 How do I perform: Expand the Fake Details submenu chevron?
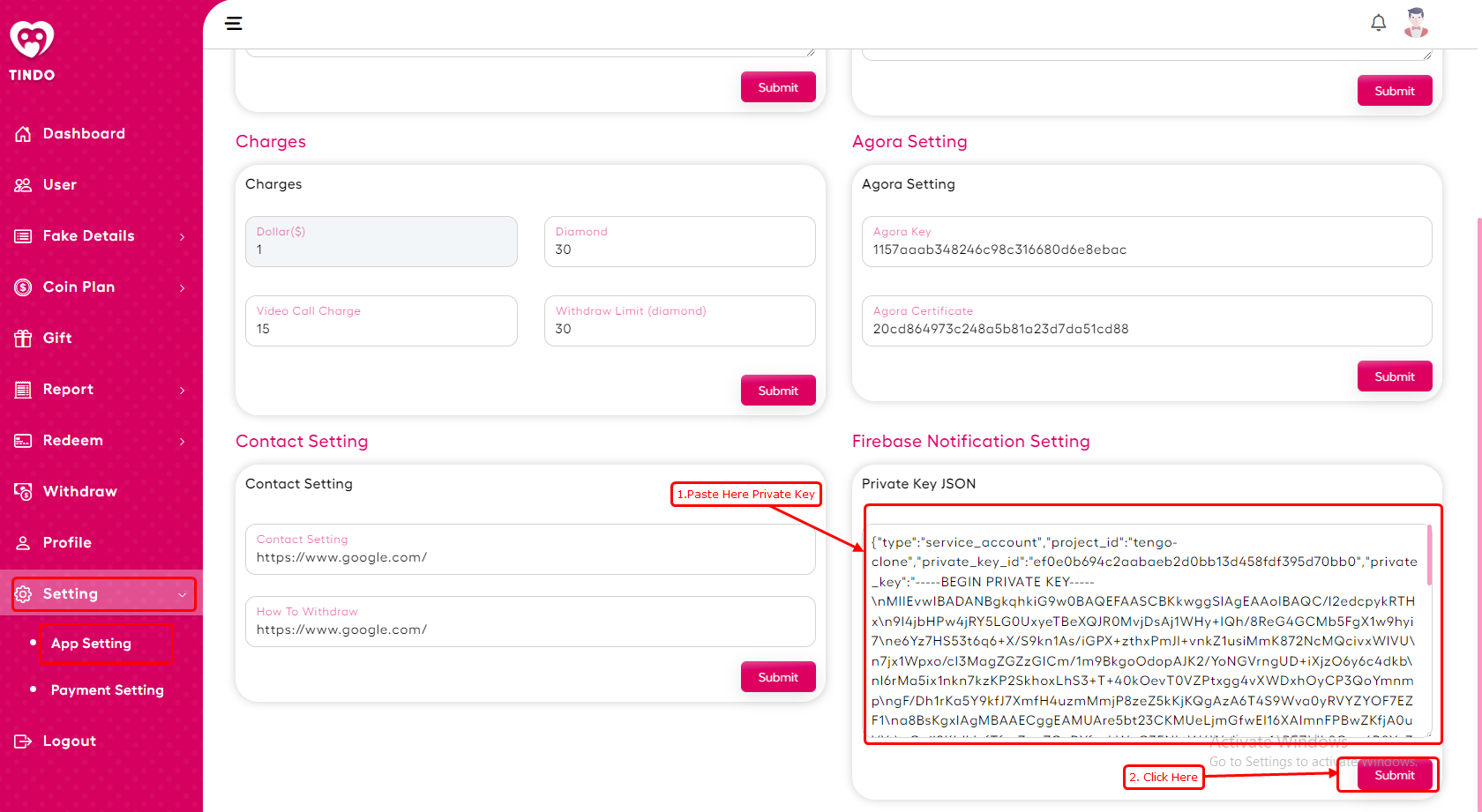[x=182, y=236]
